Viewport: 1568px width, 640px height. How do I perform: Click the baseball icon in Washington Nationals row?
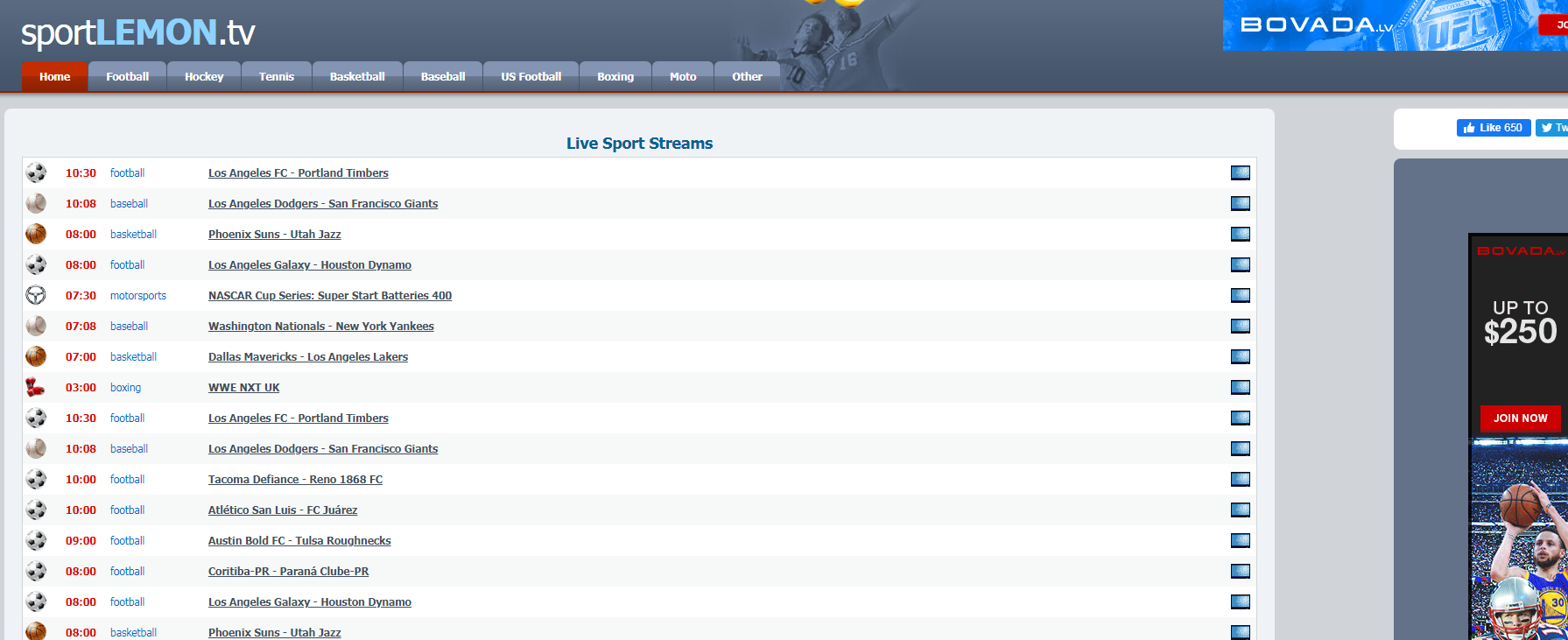pyautogui.click(x=36, y=326)
